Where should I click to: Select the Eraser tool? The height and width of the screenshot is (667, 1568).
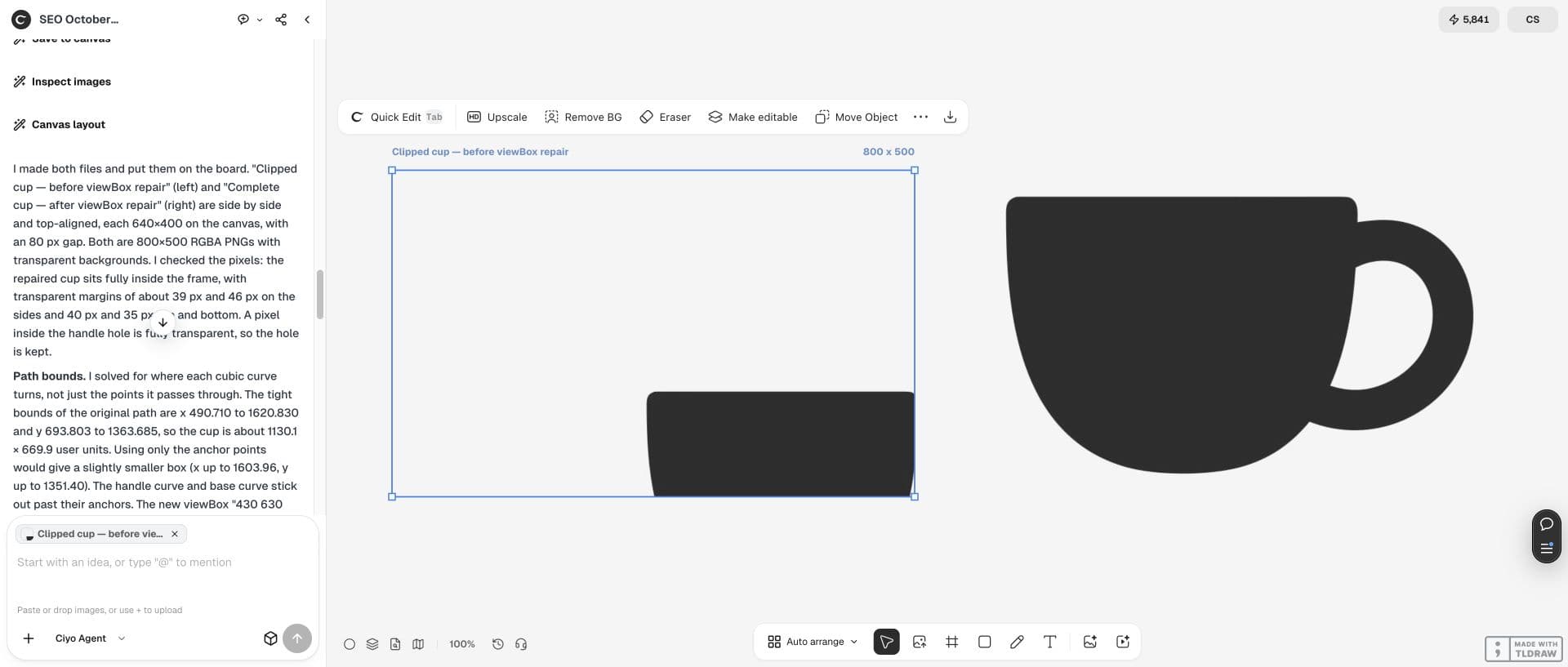[x=665, y=118]
